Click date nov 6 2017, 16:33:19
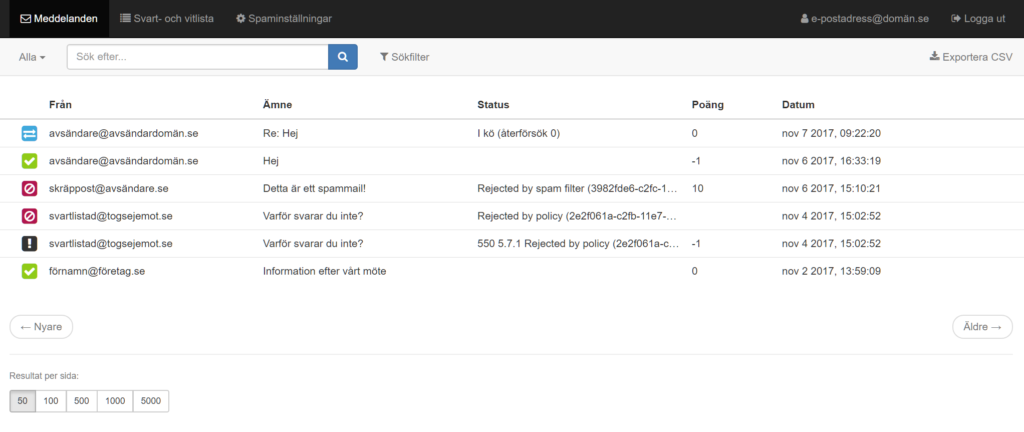The image size is (1024, 432). (831, 161)
